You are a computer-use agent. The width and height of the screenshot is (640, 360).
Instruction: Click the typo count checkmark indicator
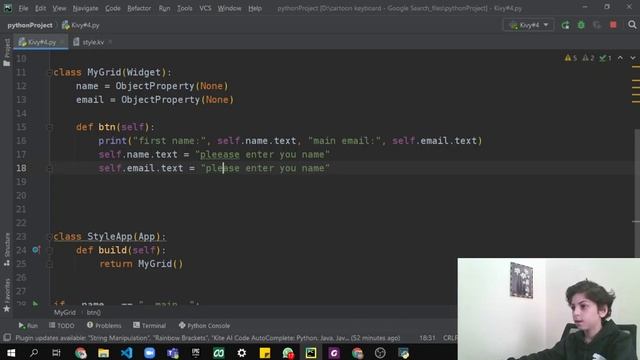tap(605, 58)
